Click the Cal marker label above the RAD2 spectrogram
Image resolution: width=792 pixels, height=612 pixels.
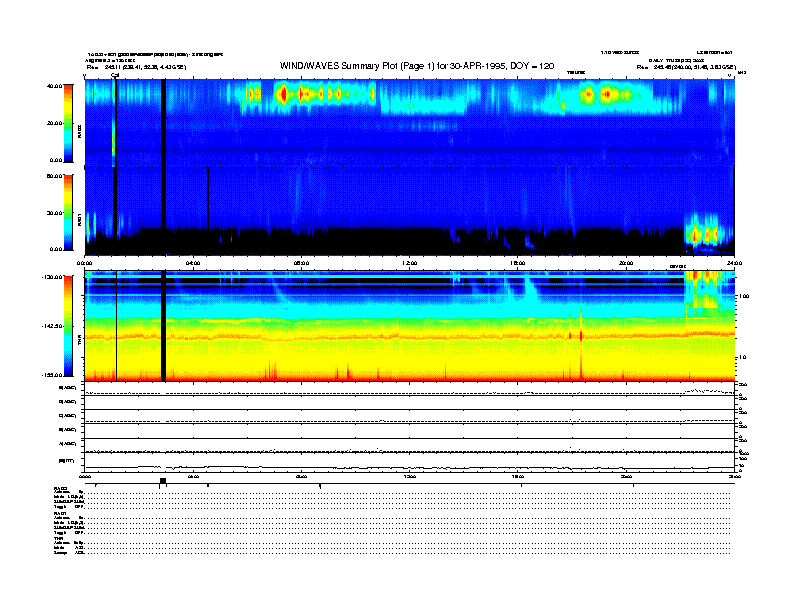[x=115, y=75]
